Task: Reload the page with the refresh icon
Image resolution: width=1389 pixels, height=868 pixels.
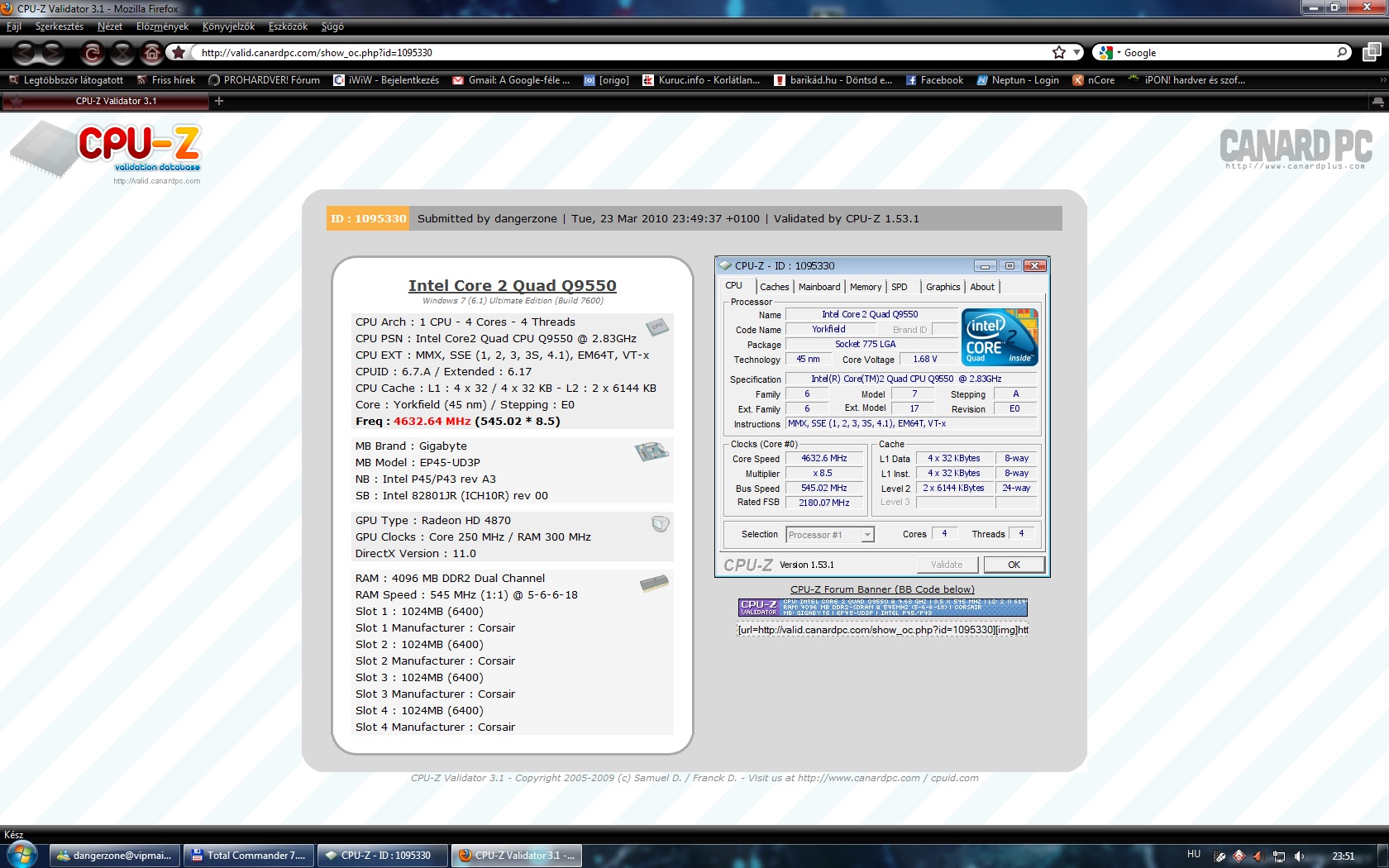Action: [x=92, y=54]
